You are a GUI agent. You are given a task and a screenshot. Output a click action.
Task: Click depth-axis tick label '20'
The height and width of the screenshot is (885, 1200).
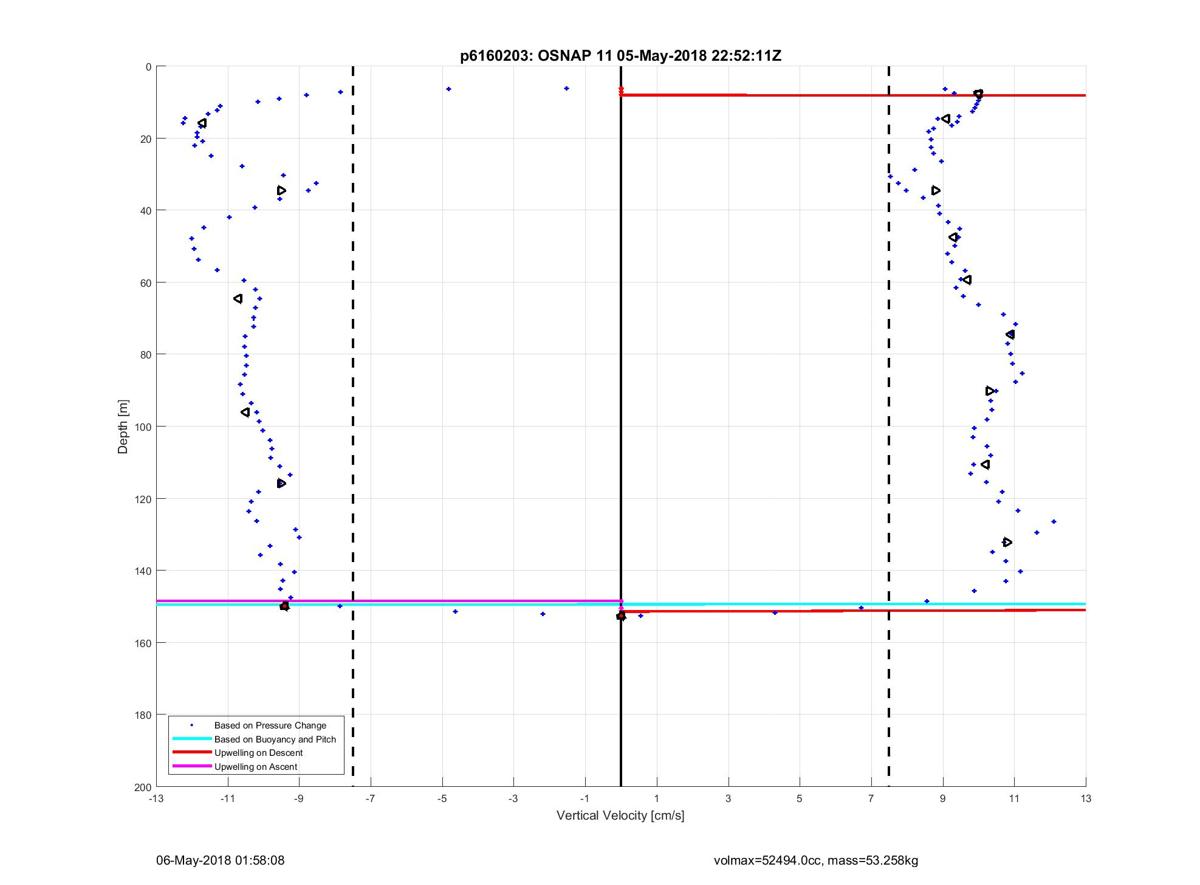(145, 139)
